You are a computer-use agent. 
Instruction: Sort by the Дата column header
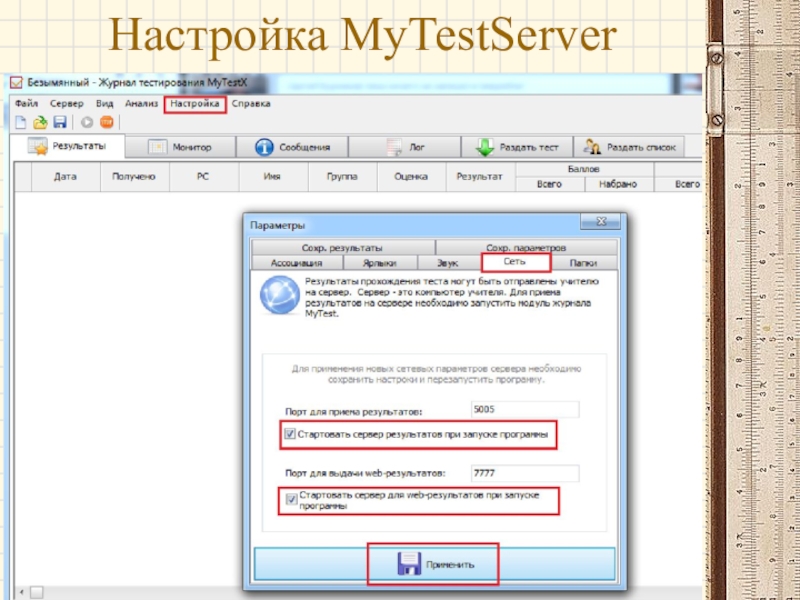pos(65,177)
